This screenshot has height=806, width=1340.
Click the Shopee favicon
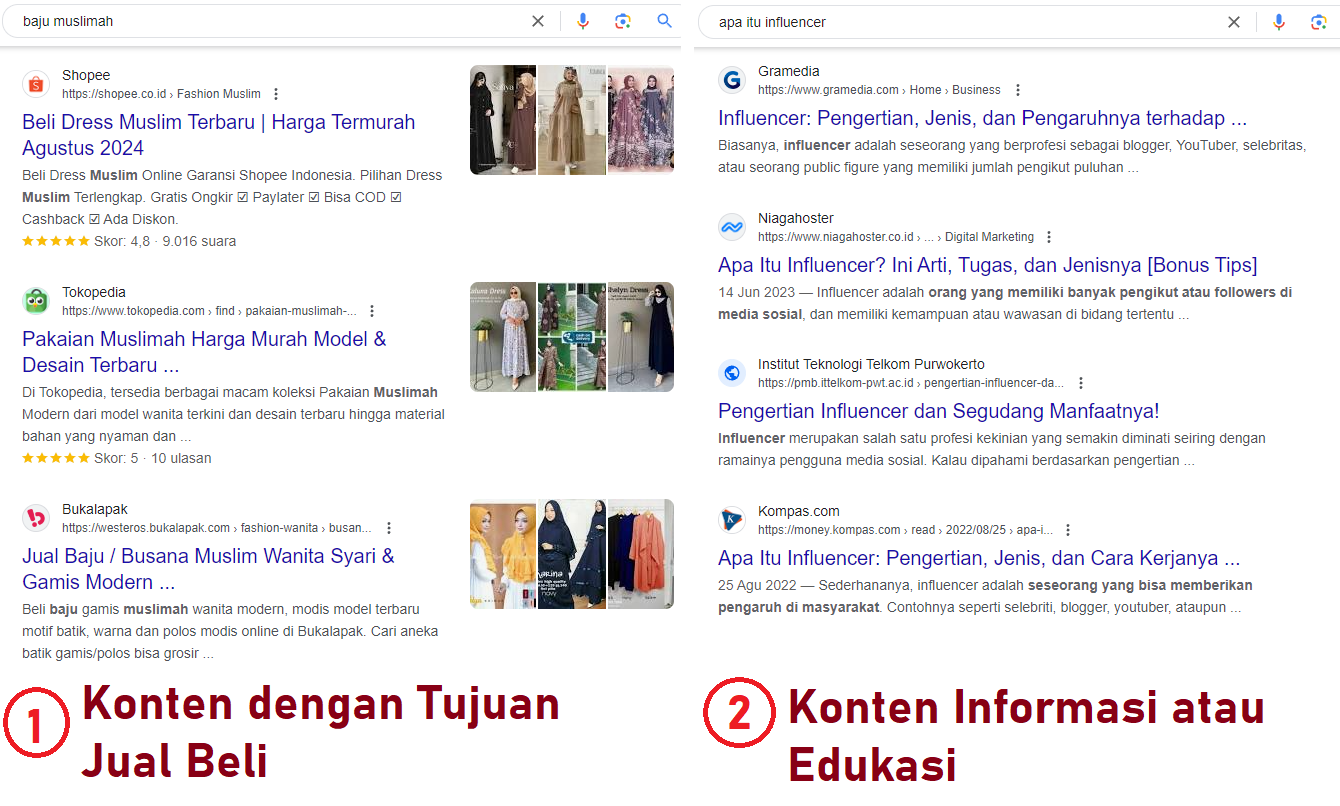pos(36,84)
